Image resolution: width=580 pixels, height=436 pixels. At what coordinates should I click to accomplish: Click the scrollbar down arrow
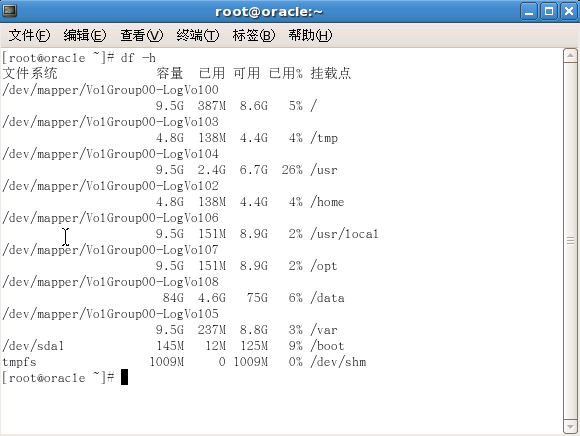(x=570, y=426)
